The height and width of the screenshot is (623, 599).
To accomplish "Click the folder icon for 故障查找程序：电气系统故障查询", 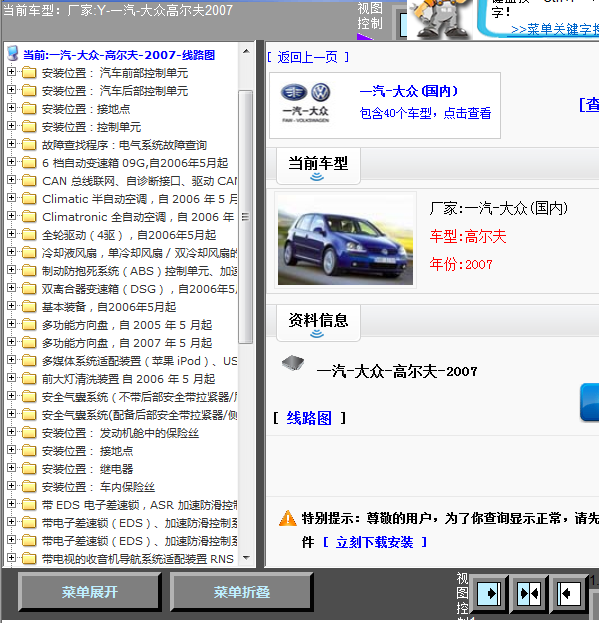I will (x=29, y=145).
